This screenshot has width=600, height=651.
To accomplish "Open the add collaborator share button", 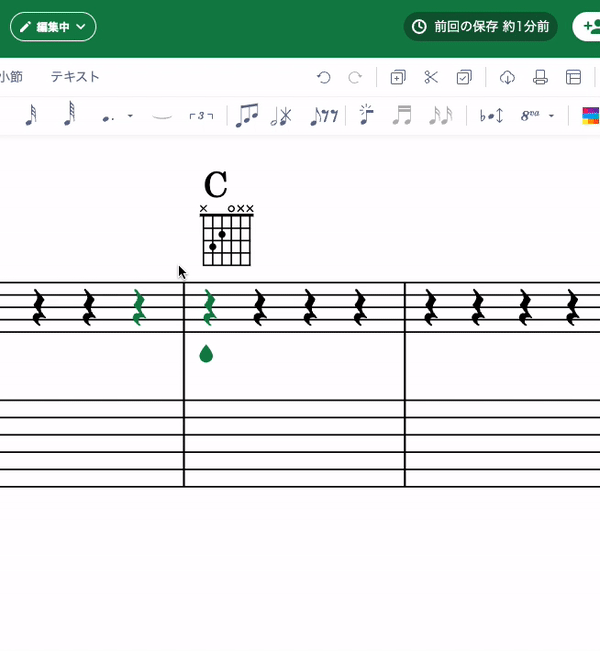I will click(x=587, y=27).
